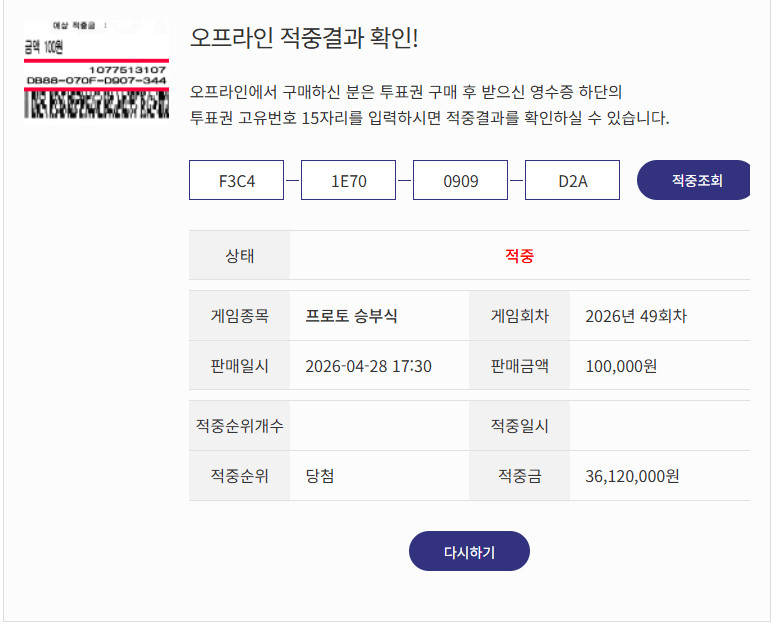Image resolution: width=775 pixels, height=626 pixels.
Task: Focus the third ticket number field 0909
Action: (460, 181)
